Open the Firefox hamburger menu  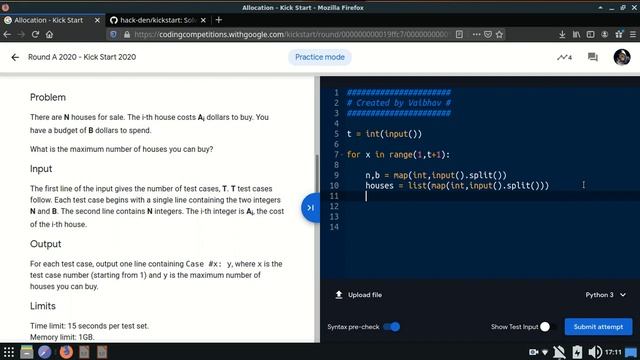(633, 34)
